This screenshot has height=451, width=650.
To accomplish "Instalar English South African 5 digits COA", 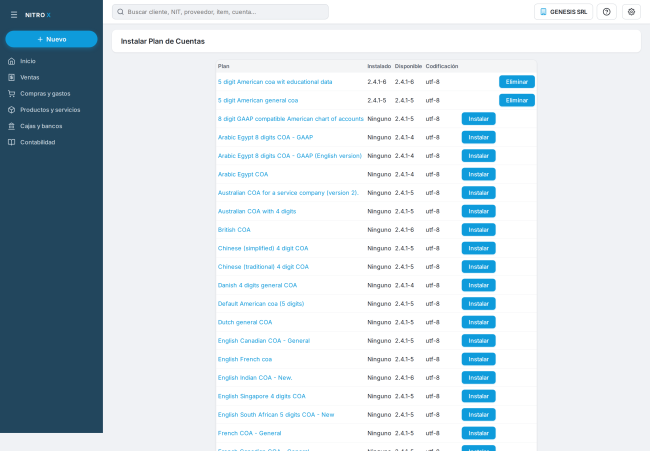I will (478, 415).
